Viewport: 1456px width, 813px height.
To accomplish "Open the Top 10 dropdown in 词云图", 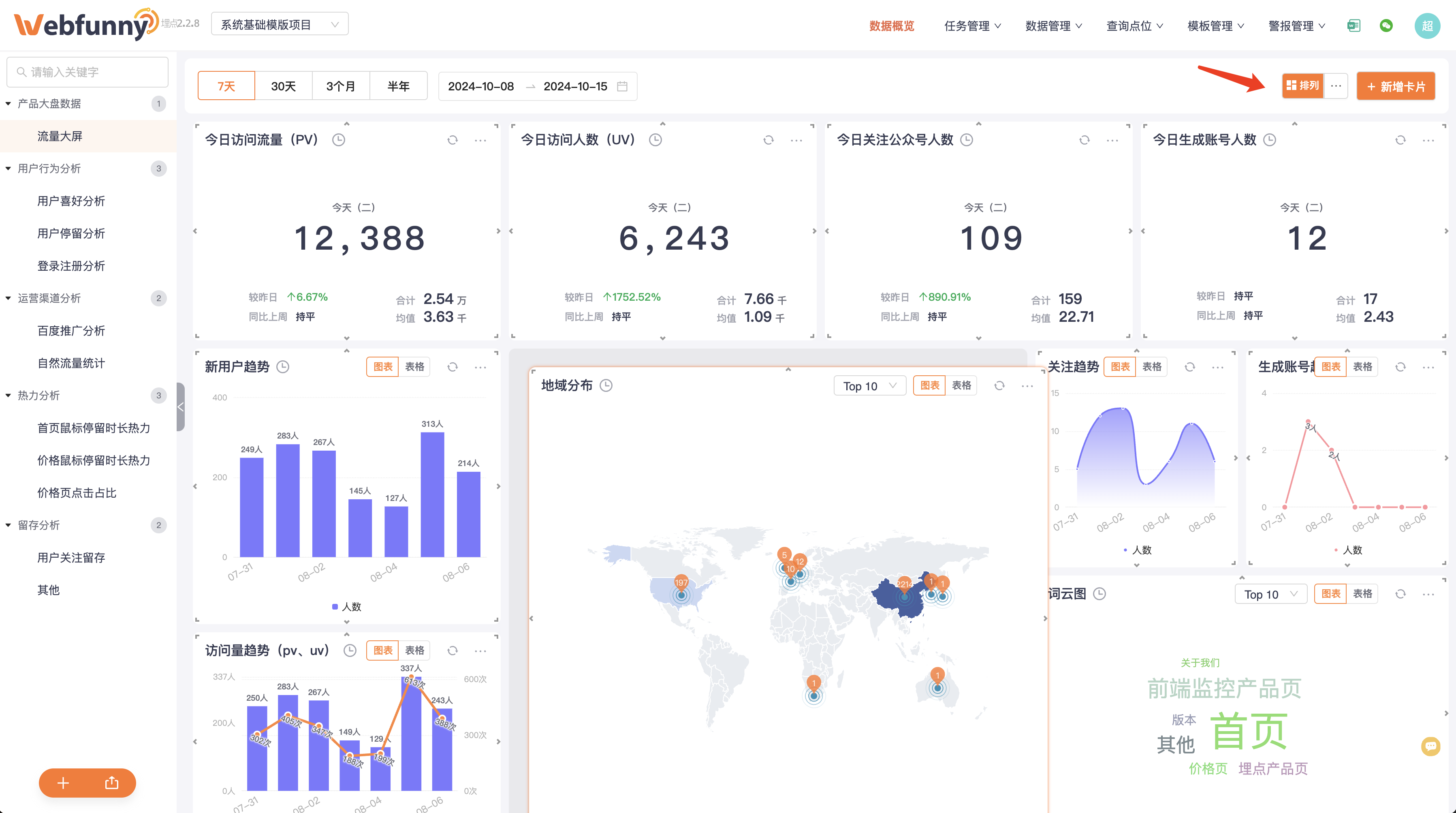I will coord(1270,594).
